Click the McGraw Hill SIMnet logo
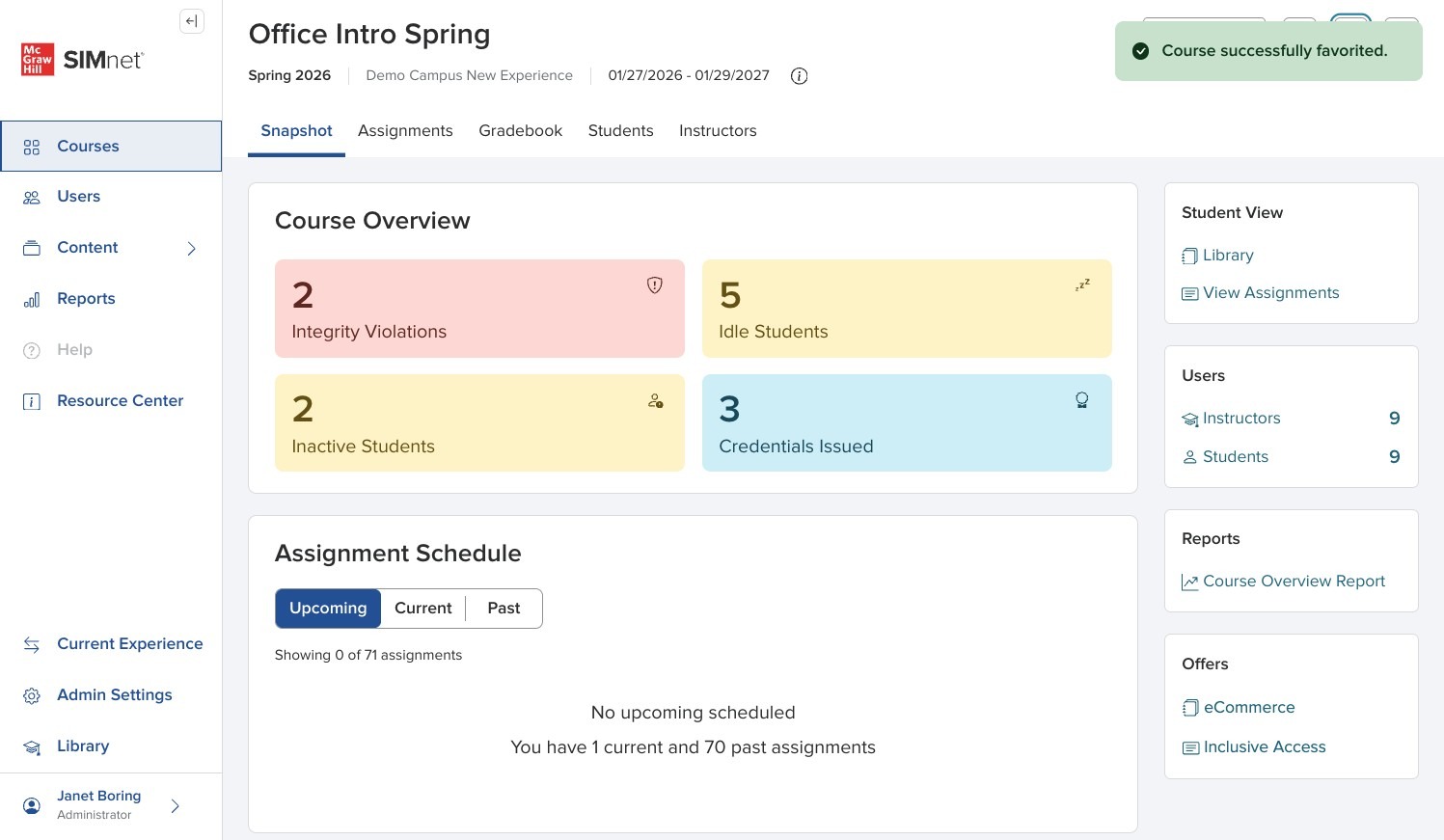The width and height of the screenshot is (1444, 840). click(82, 60)
